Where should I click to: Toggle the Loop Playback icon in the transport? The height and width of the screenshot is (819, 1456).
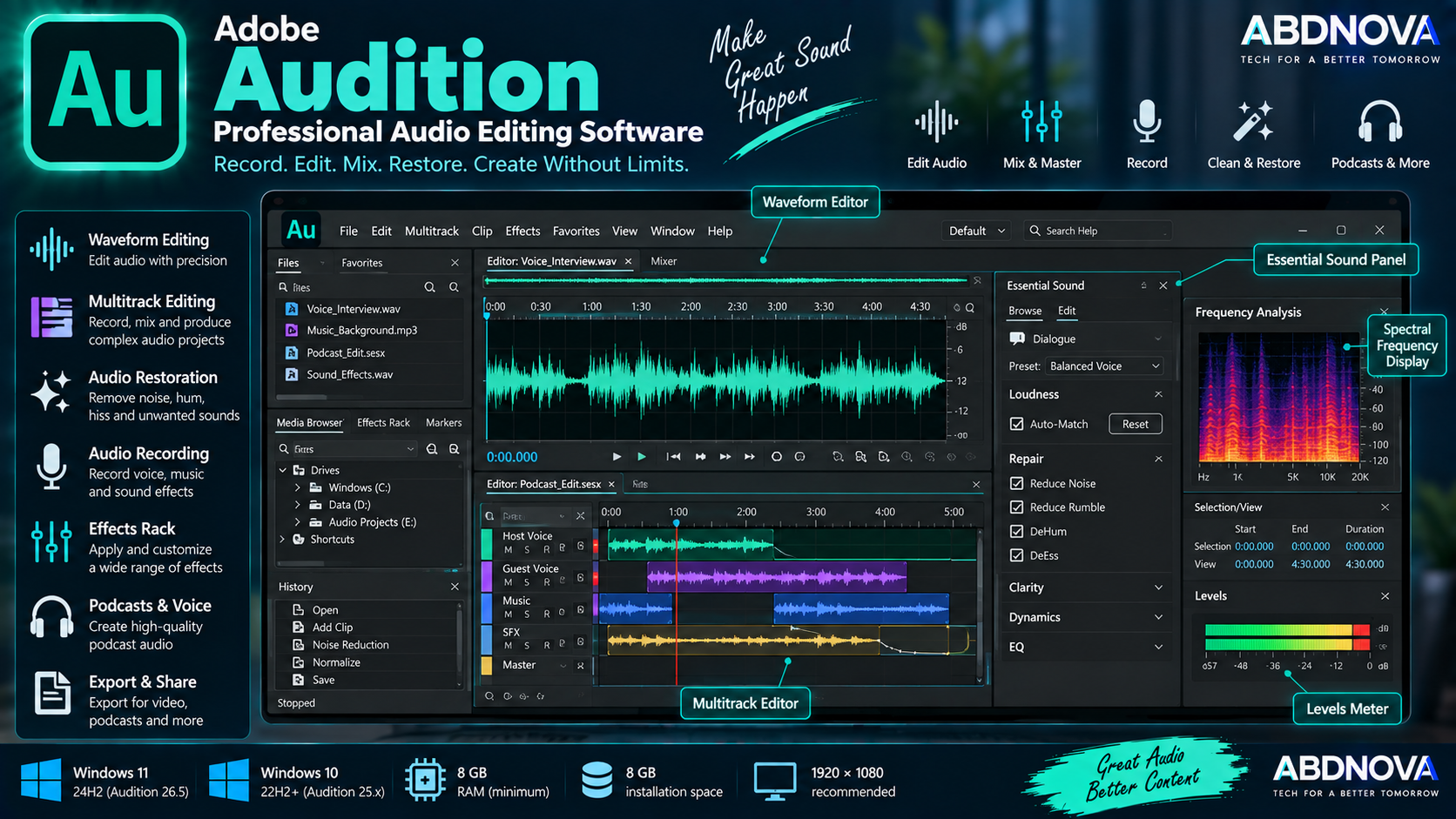tap(799, 456)
